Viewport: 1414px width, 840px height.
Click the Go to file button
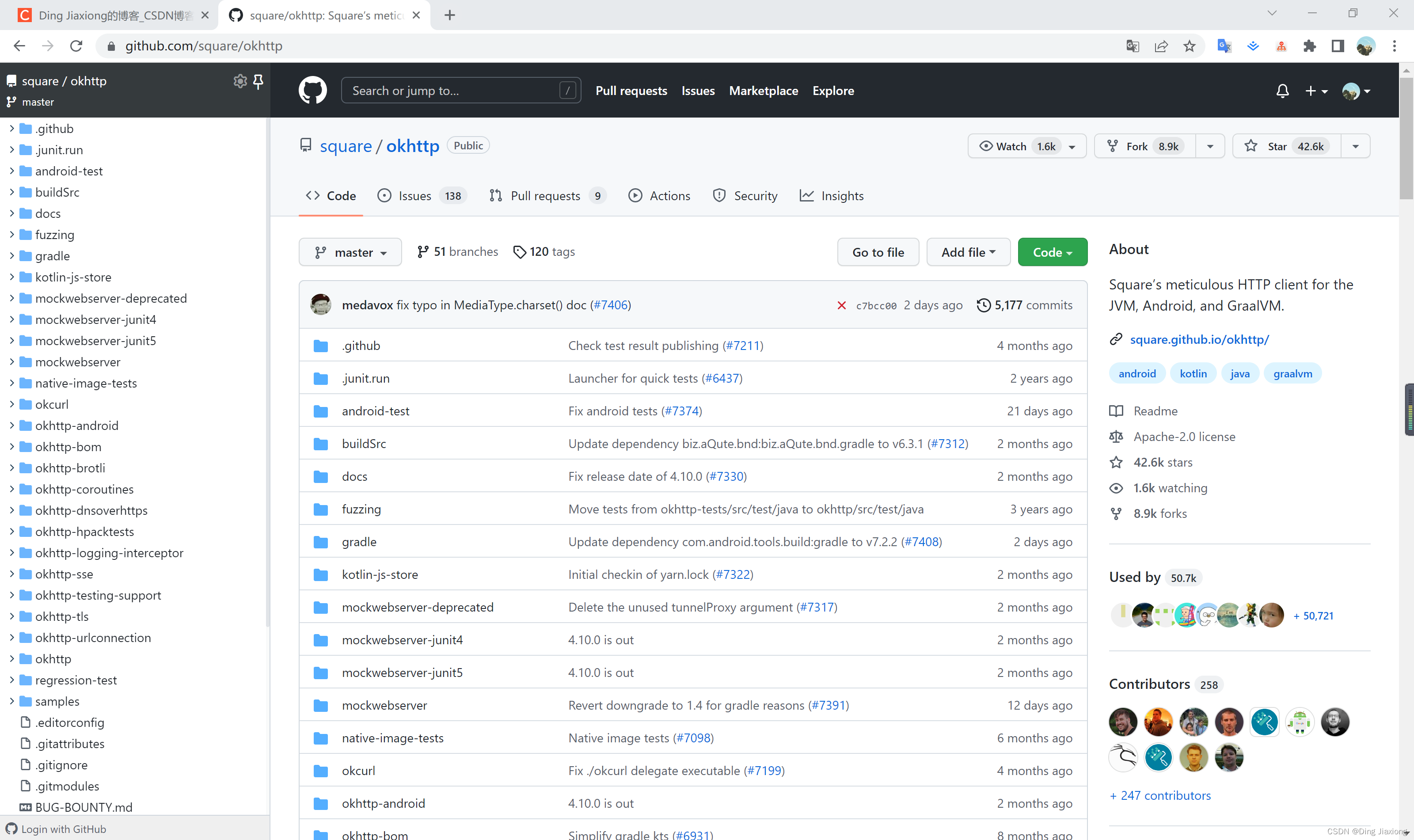pyautogui.click(x=878, y=252)
